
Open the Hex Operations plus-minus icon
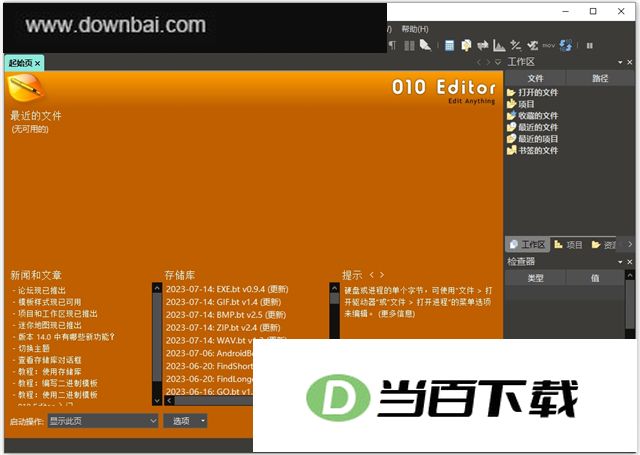(x=516, y=45)
